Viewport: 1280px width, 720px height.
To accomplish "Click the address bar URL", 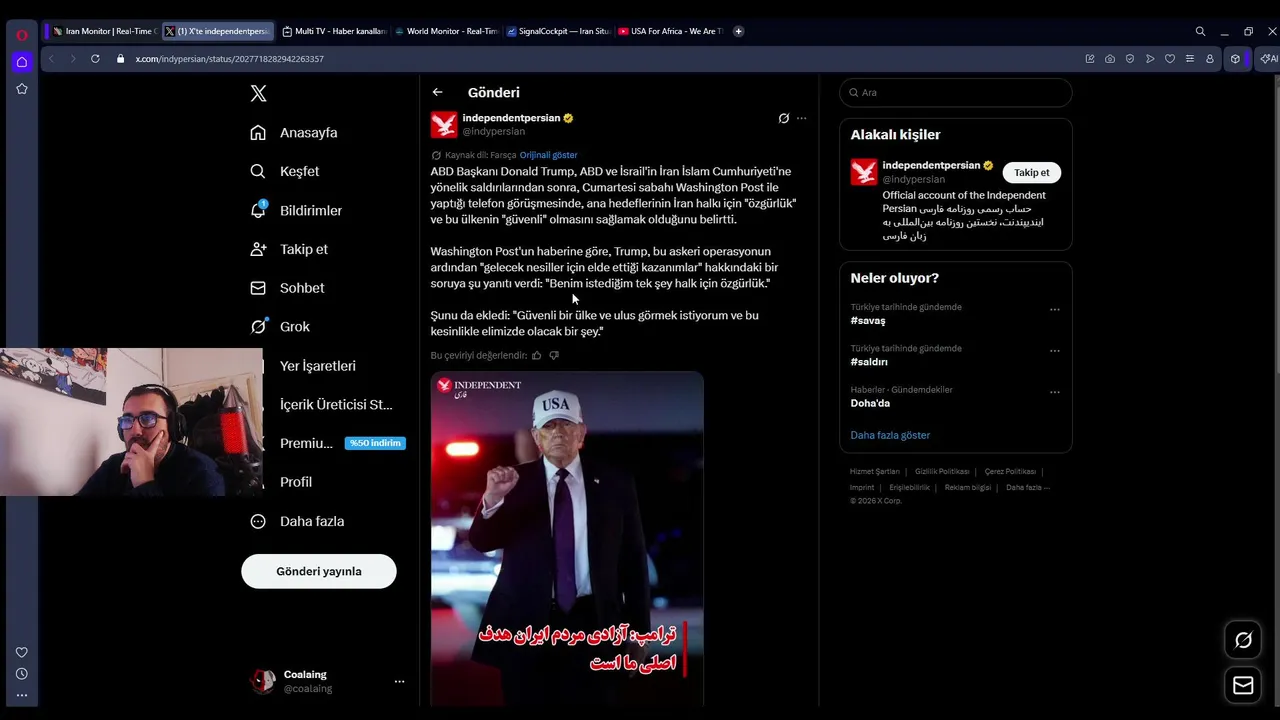I will [230, 59].
